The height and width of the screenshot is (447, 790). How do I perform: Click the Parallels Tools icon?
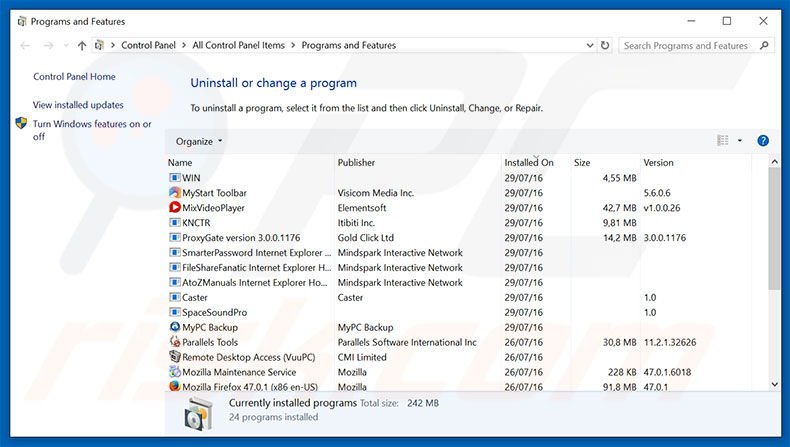[x=174, y=342]
